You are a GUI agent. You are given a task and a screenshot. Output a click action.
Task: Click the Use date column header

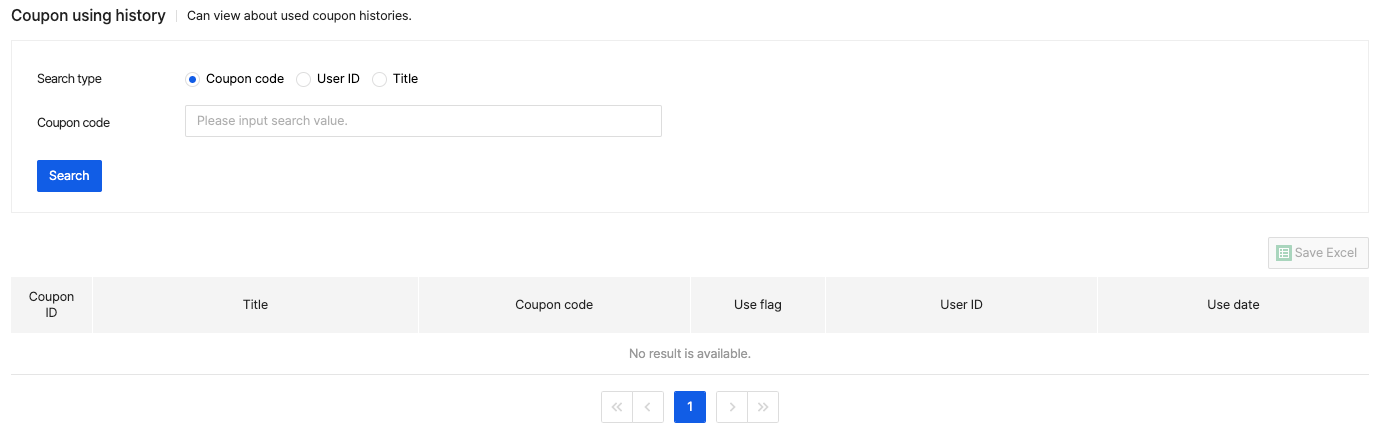(x=1233, y=305)
